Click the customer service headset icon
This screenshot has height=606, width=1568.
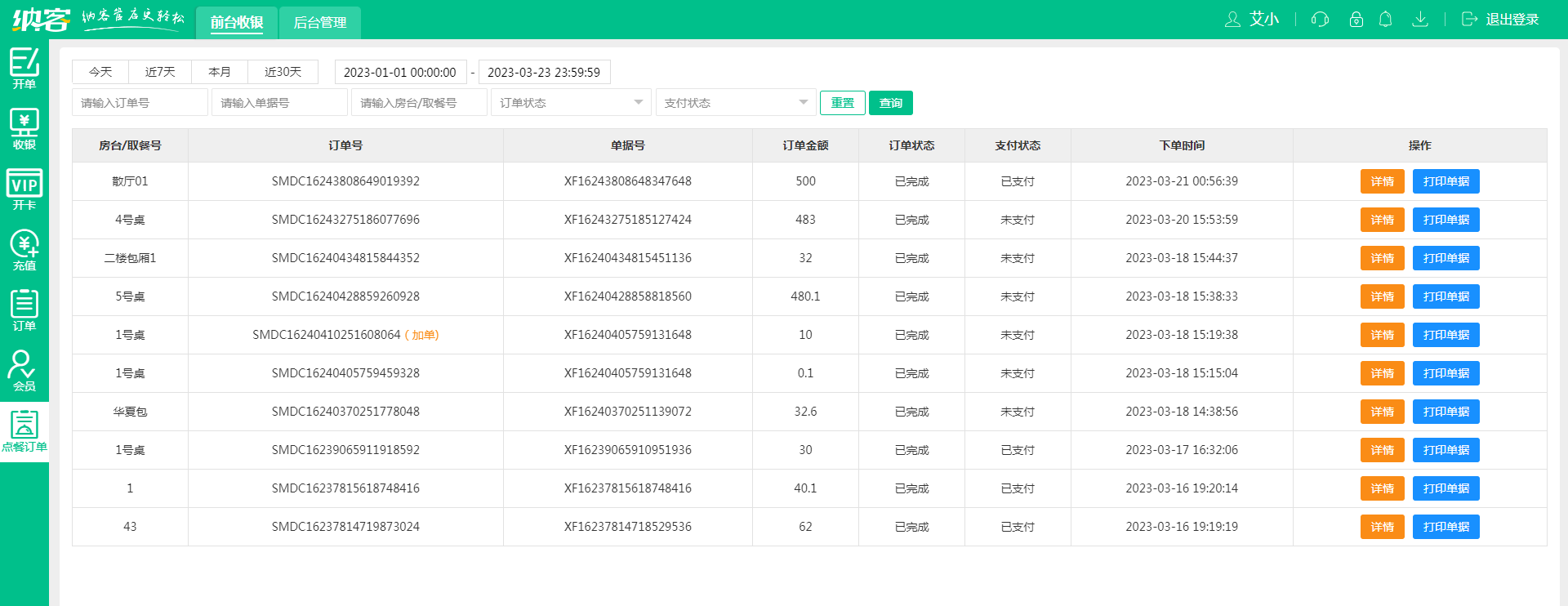(x=1320, y=20)
